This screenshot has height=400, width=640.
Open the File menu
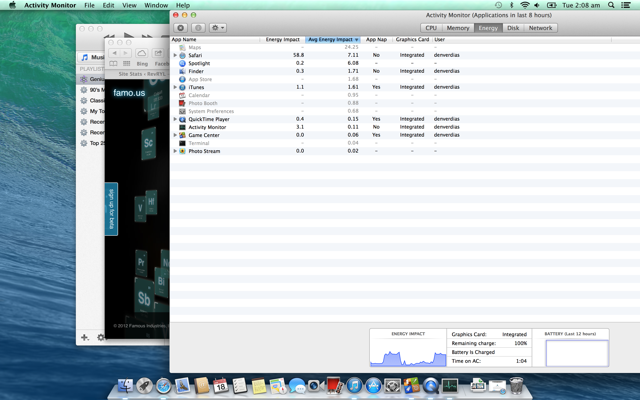[89, 5]
